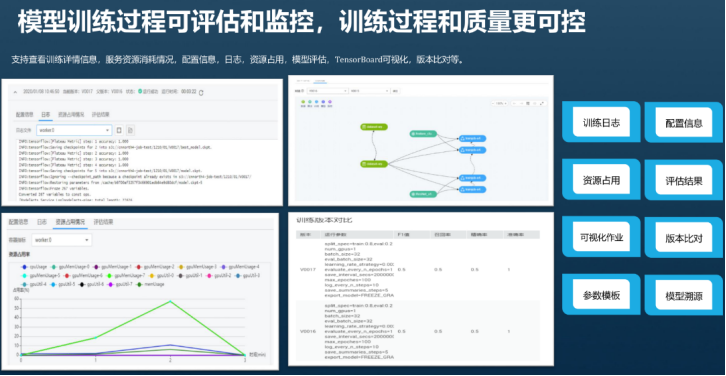The width and height of the screenshot is (726, 376).
Task: Collapse the V0017 training record chevron
Action: click(x=14, y=92)
